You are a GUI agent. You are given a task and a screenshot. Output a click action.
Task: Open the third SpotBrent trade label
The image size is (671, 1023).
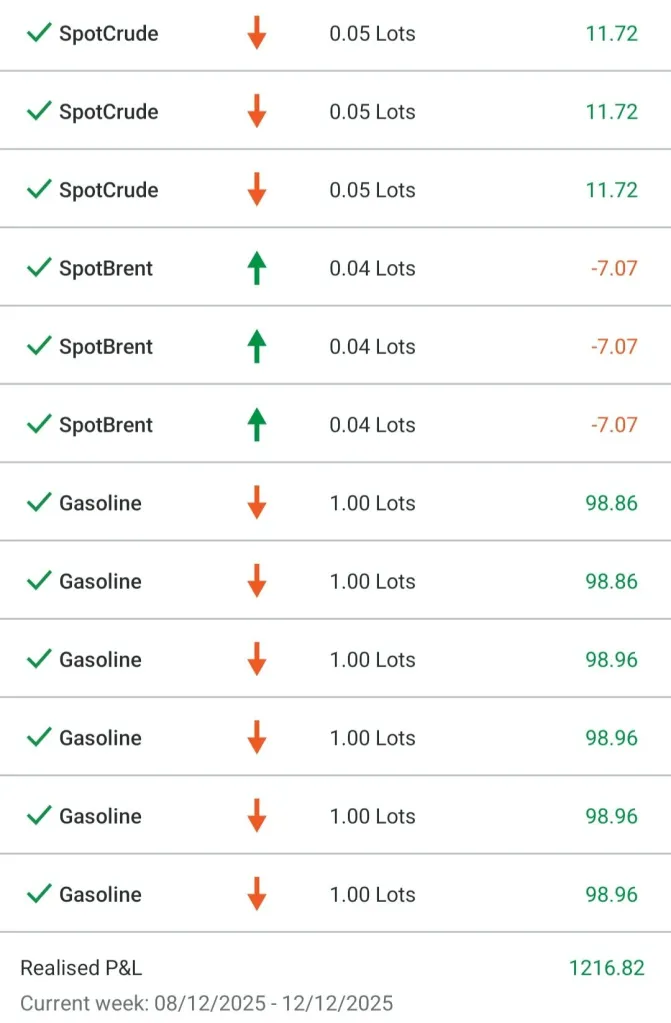click(x=106, y=425)
